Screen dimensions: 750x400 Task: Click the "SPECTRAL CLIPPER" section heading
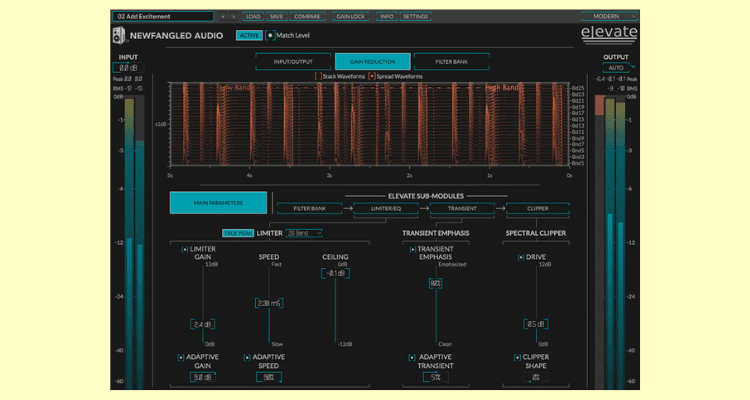click(x=536, y=233)
